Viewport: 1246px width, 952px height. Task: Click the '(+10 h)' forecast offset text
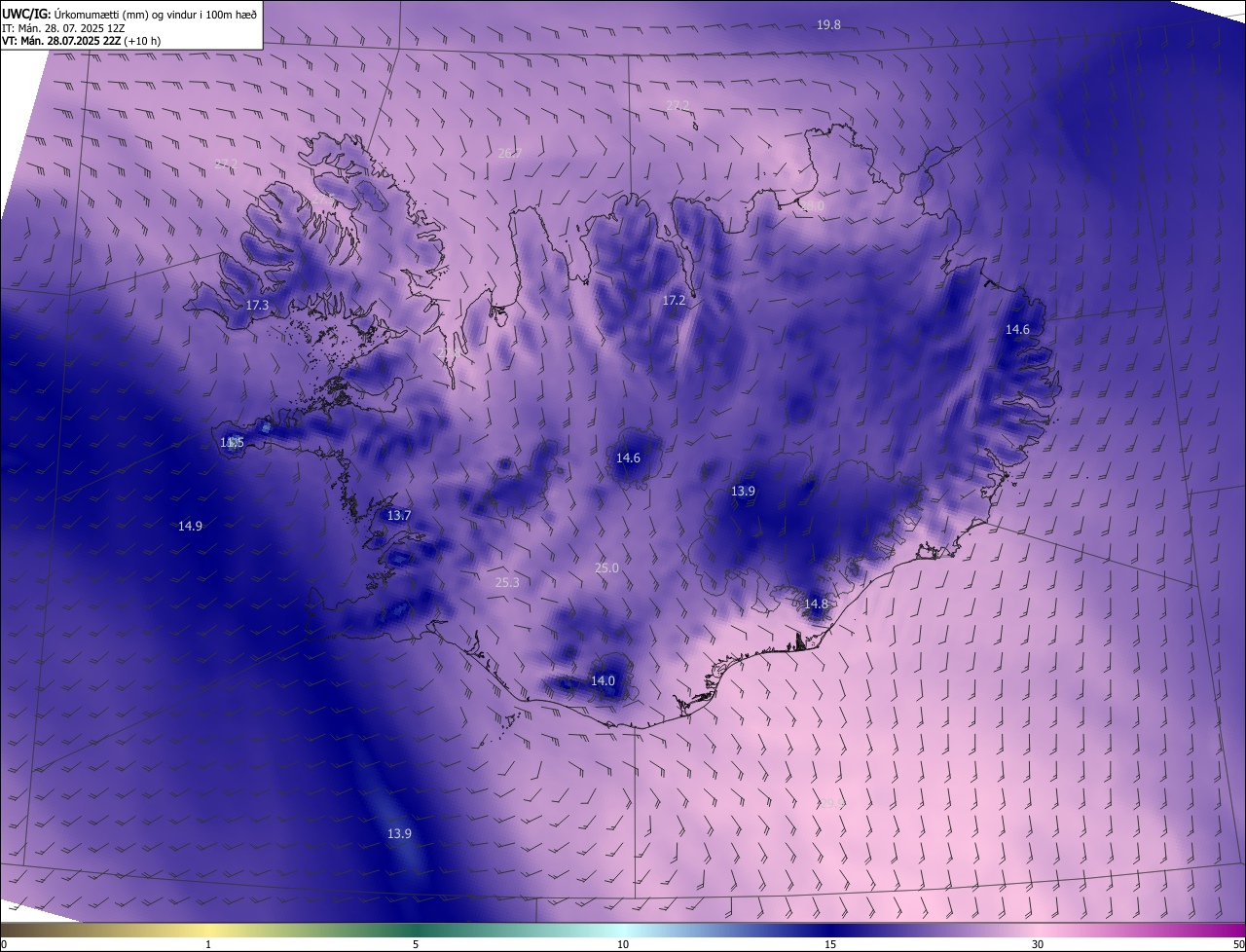142,41
